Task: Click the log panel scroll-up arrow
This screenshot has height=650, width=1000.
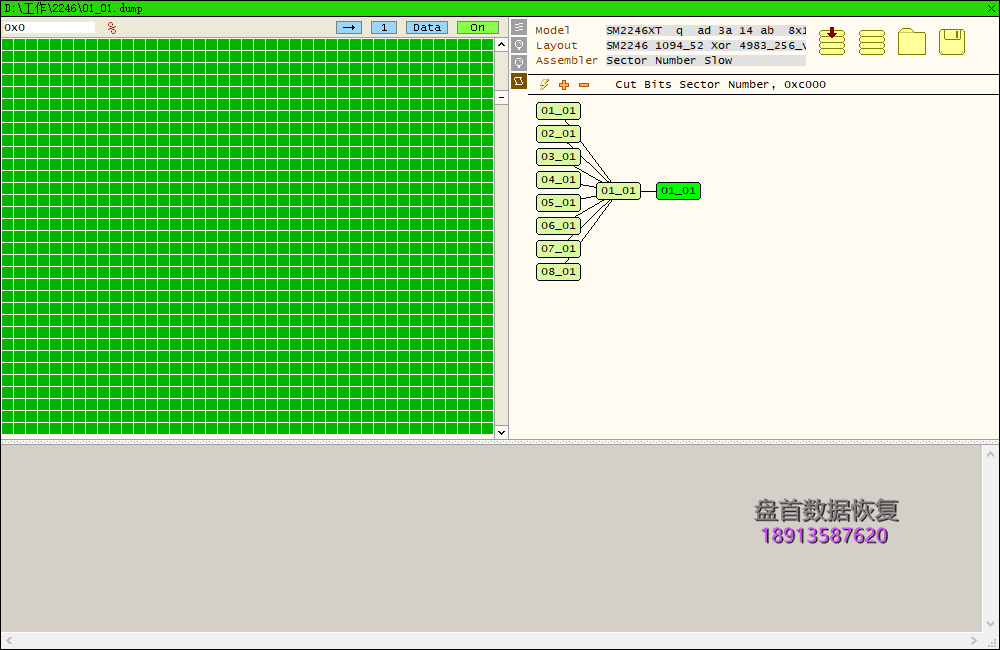Action: pos(990,454)
